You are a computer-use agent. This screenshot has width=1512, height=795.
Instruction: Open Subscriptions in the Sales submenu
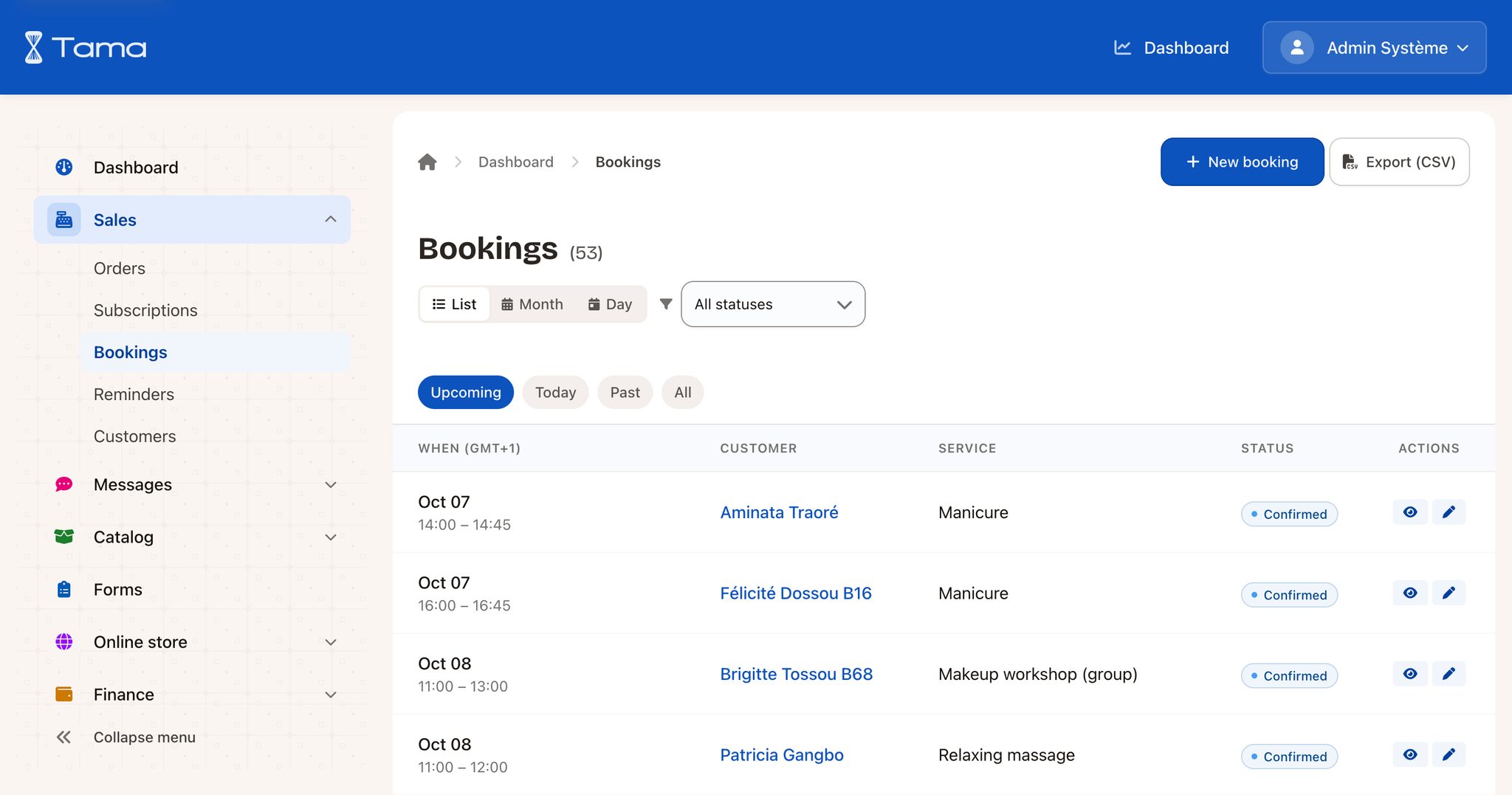click(145, 310)
